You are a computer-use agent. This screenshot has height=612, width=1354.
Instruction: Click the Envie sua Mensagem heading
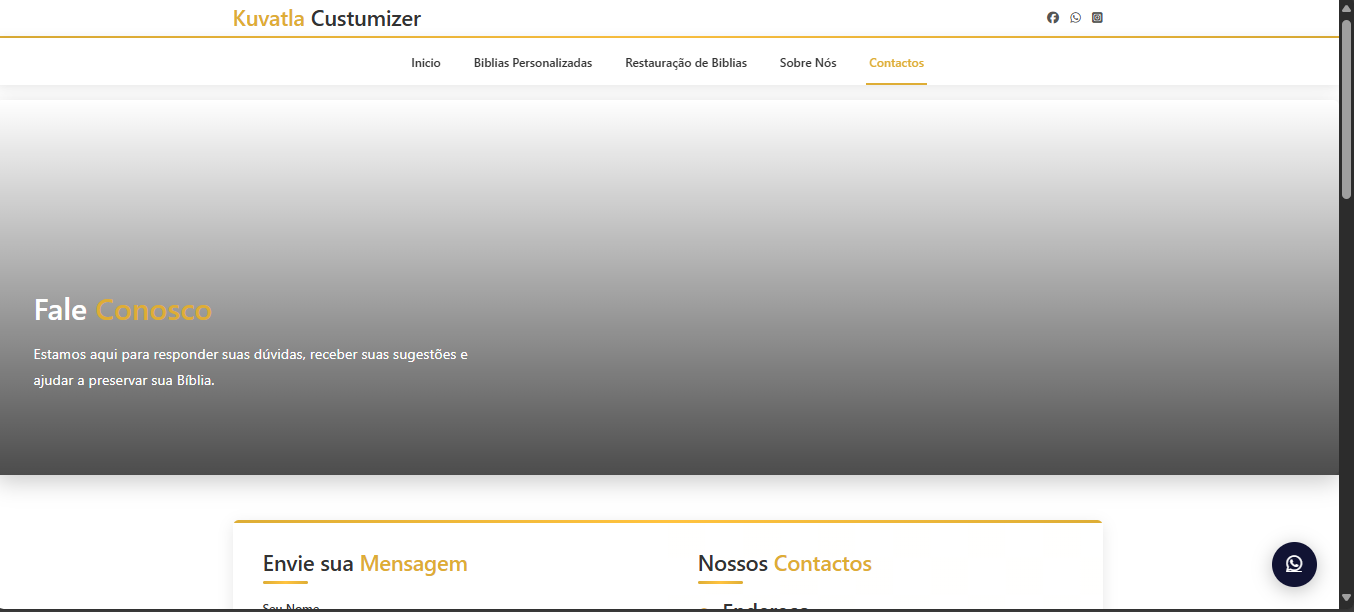[365, 564]
